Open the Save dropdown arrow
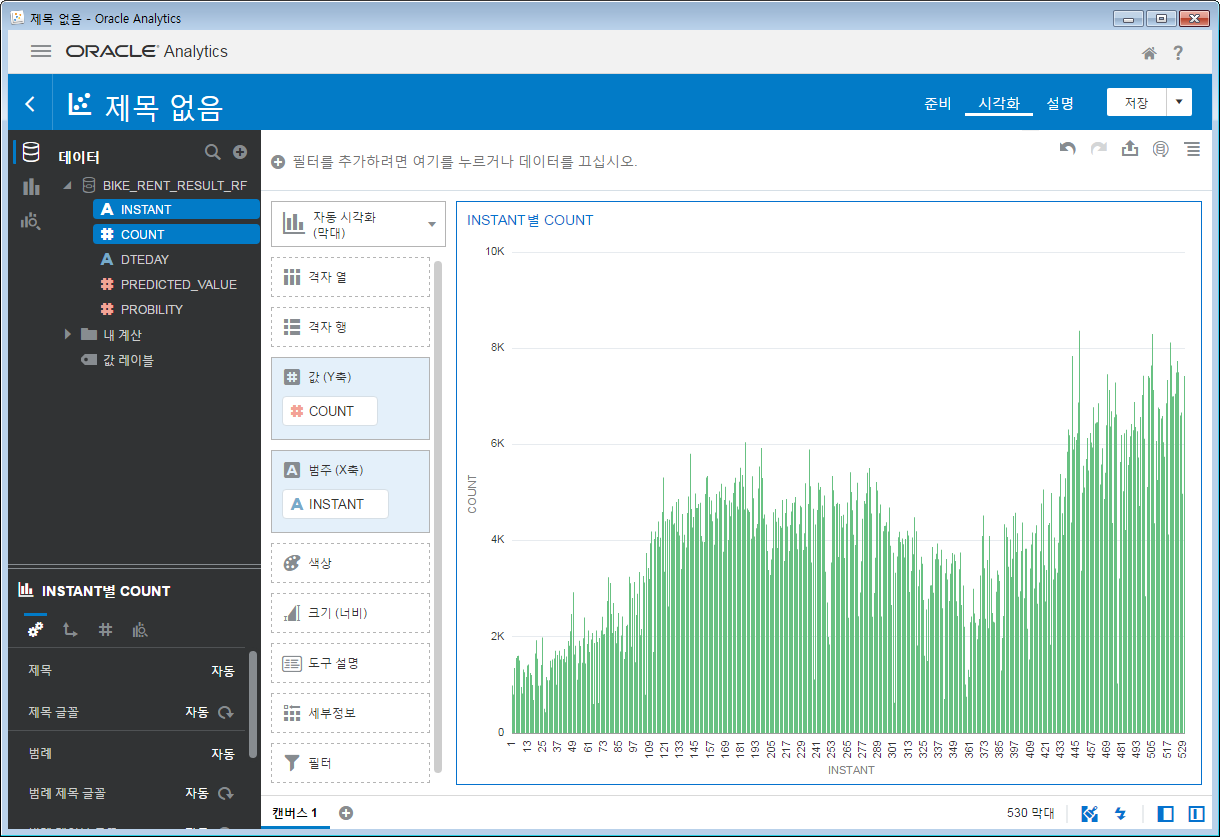Viewport: 1220px width, 837px height. click(x=1180, y=102)
